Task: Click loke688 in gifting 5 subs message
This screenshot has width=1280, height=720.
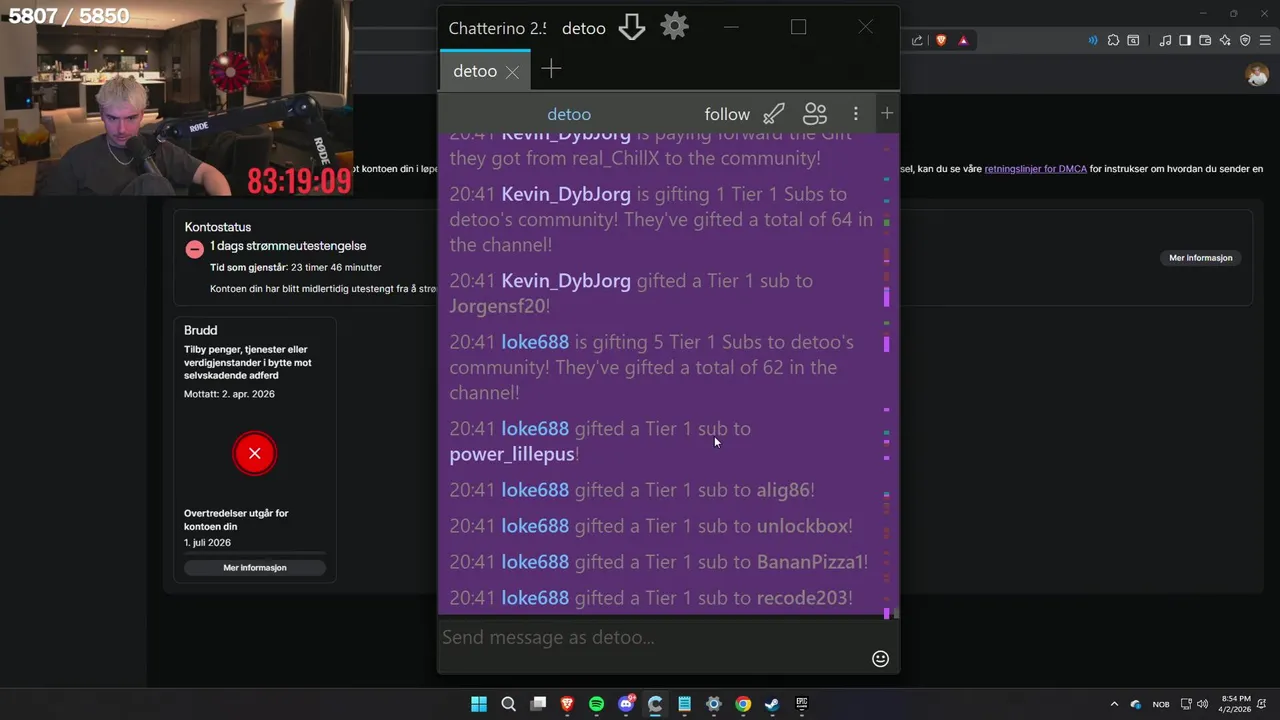Action: click(x=535, y=342)
